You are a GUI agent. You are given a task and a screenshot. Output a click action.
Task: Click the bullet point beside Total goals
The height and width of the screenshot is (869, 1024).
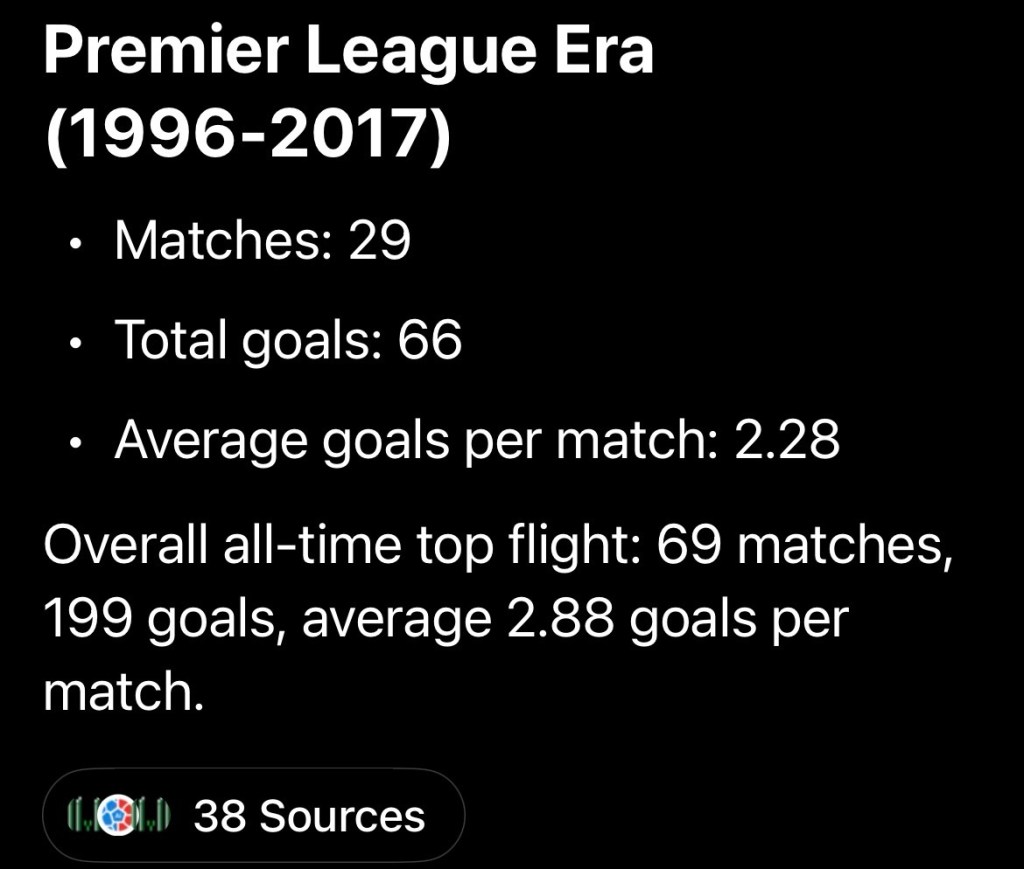pos(76,343)
